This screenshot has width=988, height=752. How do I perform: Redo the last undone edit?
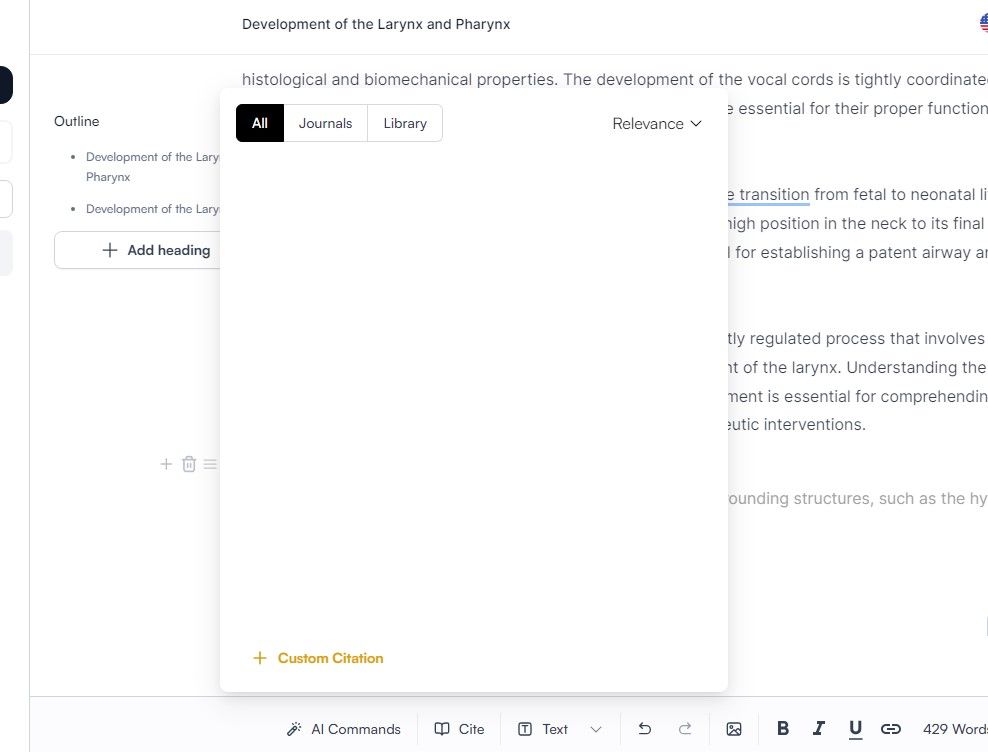(685, 729)
